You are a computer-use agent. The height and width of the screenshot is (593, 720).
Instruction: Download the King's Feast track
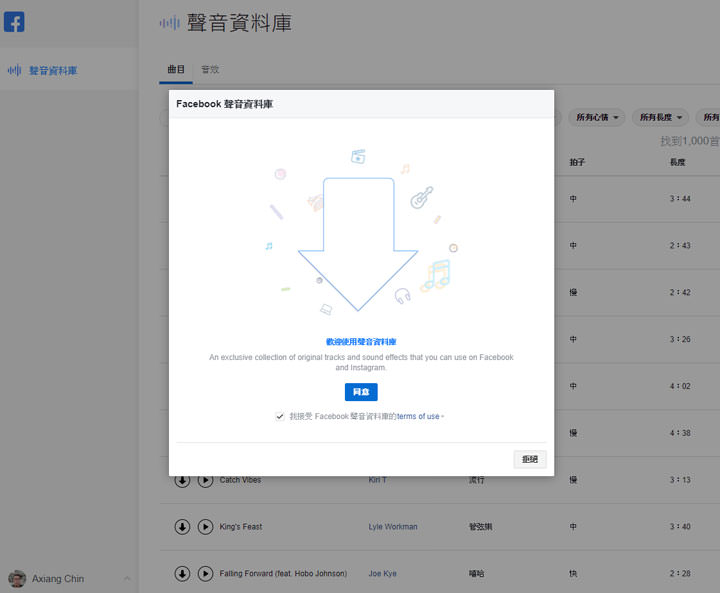182,526
